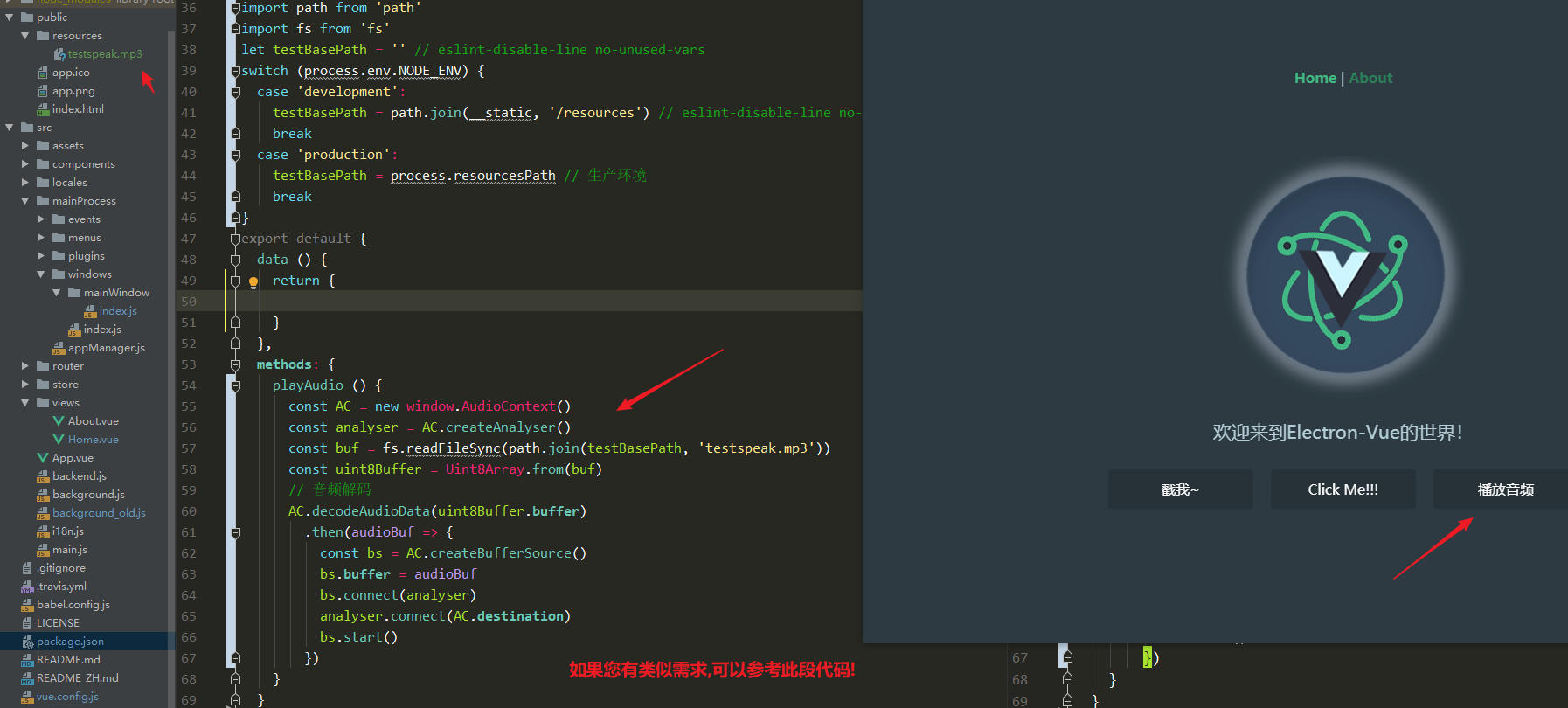The width and height of the screenshot is (1568, 708).
Task: Click i18n.js file icon
Action: pos(43,531)
